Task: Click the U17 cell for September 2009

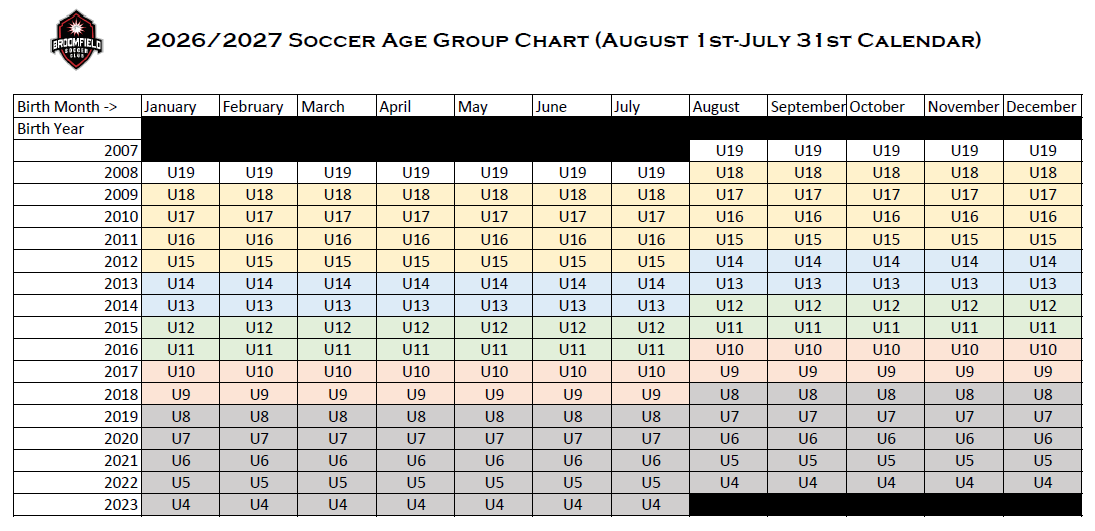Action: 808,195
